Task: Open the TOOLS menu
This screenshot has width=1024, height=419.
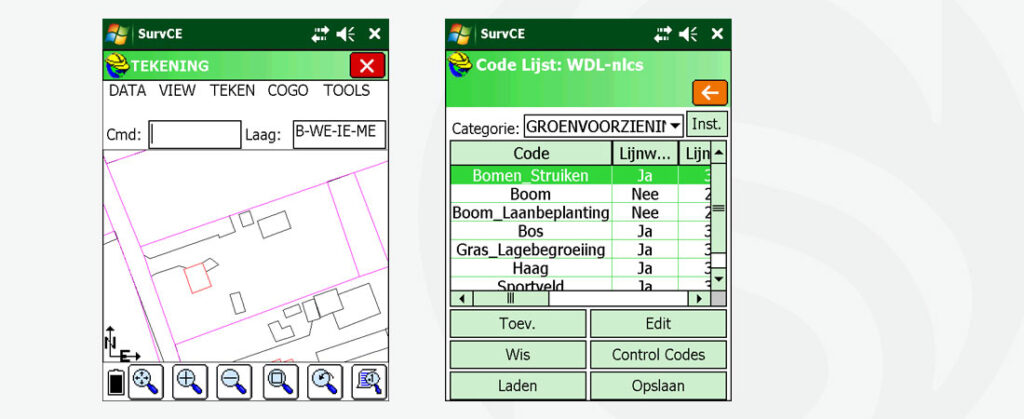Action: coord(346,91)
